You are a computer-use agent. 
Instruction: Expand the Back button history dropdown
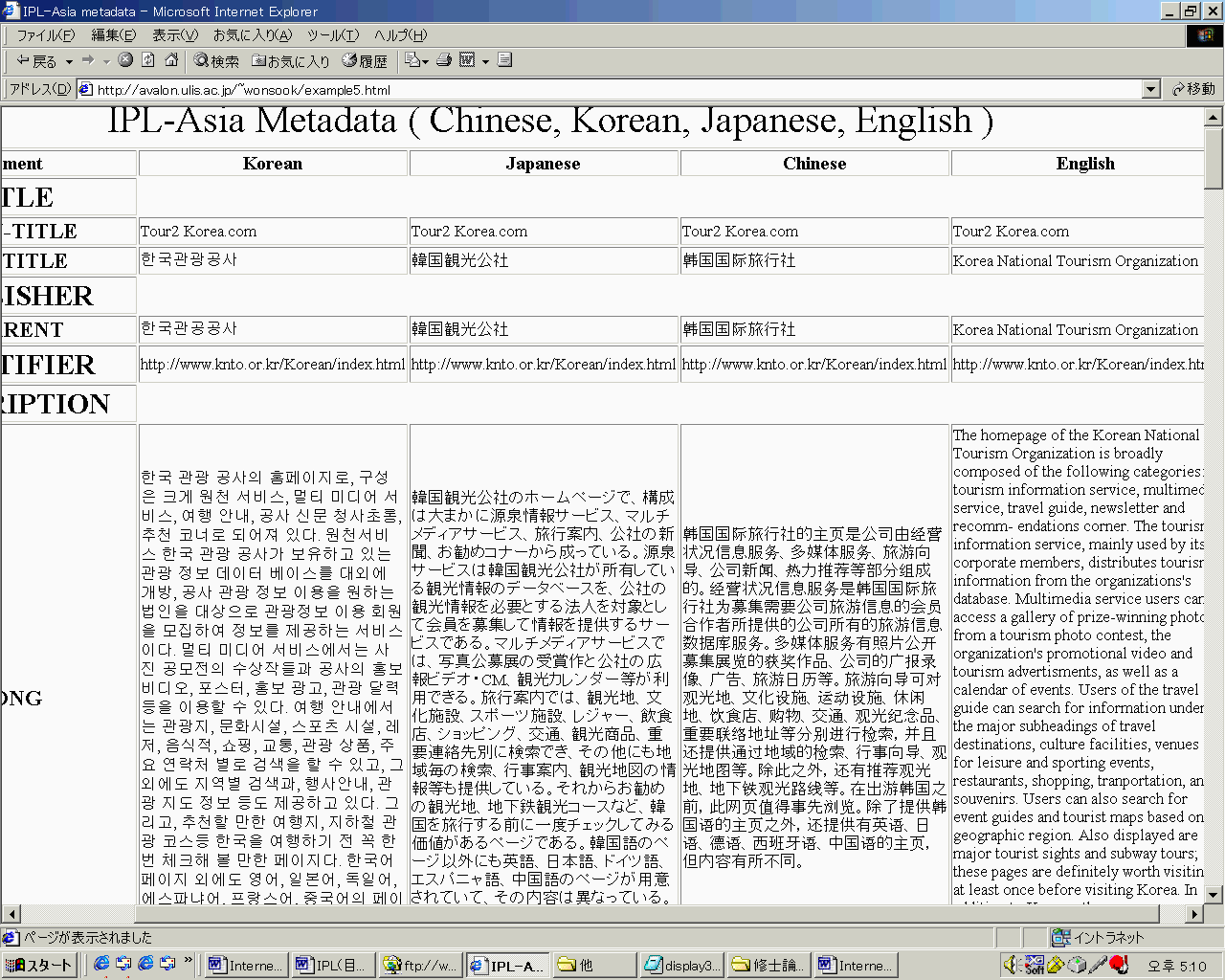69,62
